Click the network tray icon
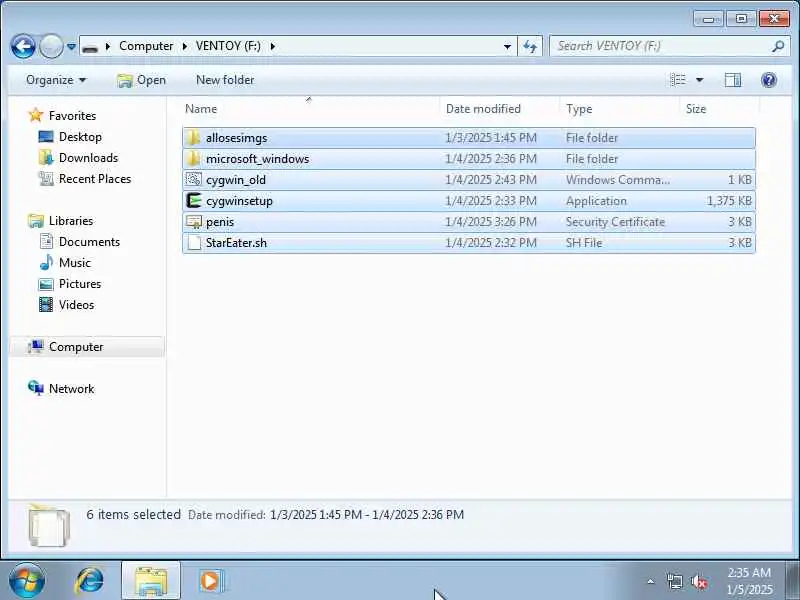 [674, 581]
